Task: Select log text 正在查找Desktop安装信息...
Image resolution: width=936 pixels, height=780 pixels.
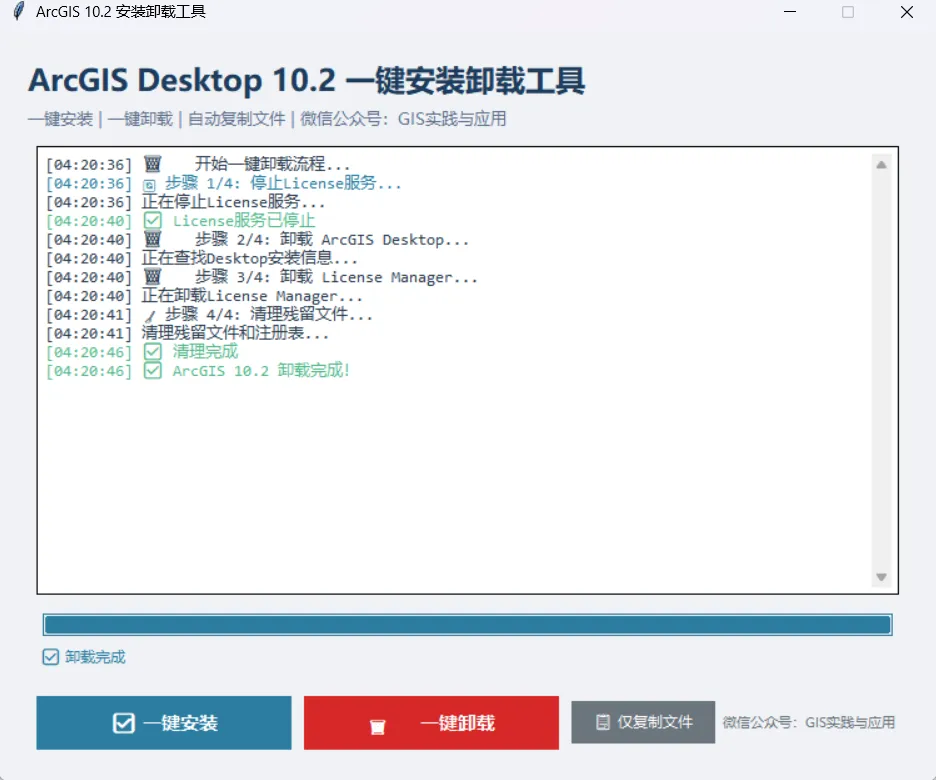Action: coord(250,258)
